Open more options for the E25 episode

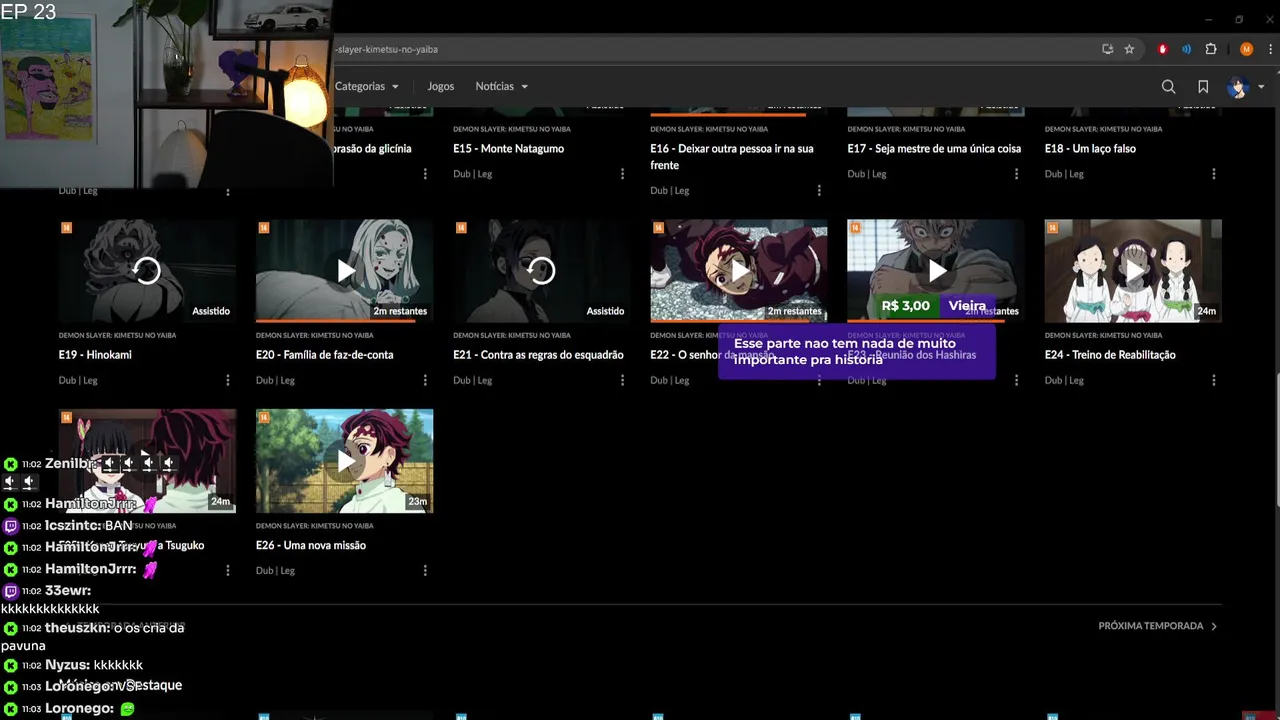click(x=228, y=570)
